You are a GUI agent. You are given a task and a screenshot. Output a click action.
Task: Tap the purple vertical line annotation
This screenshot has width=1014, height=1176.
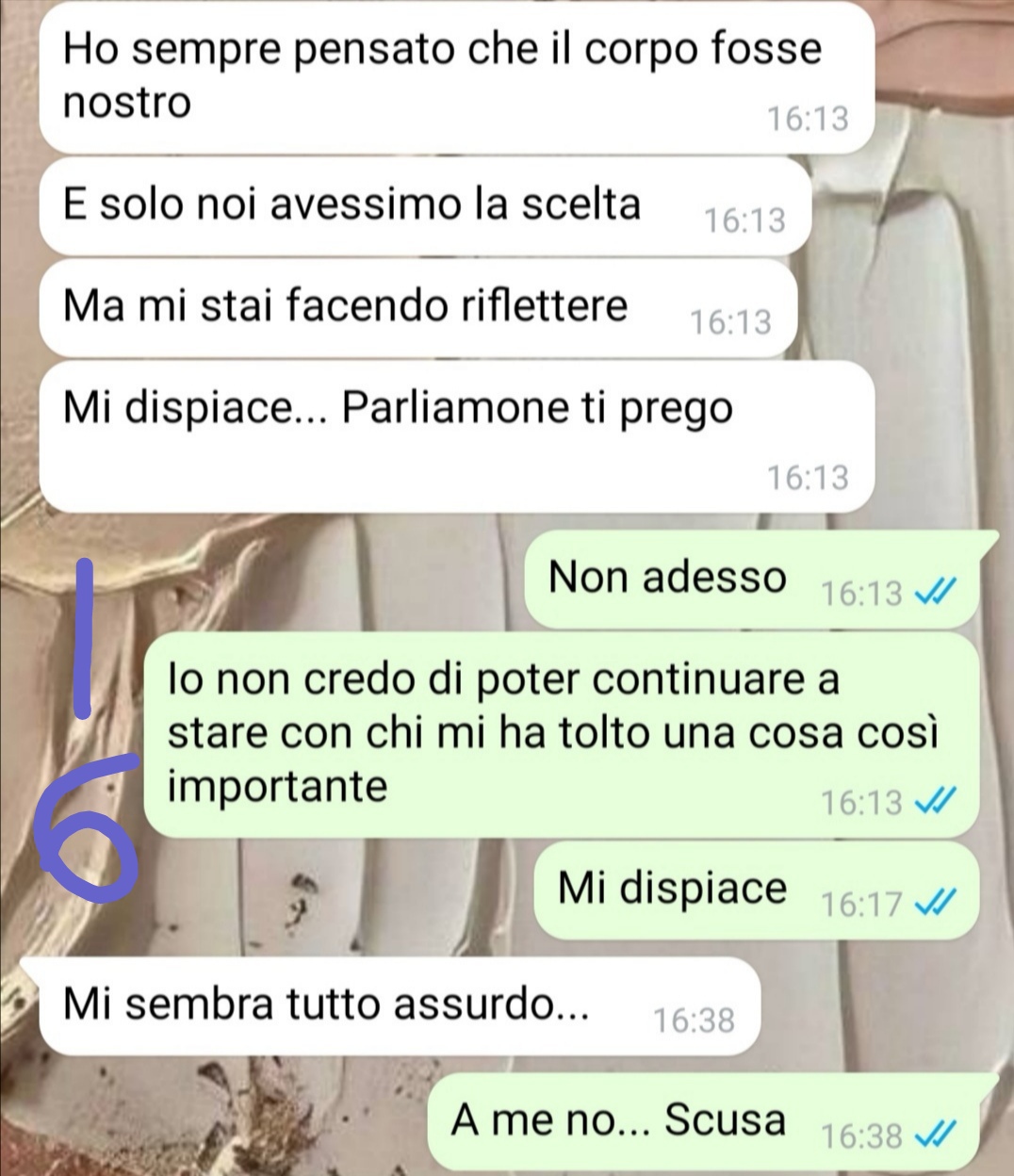pos(83,636)
